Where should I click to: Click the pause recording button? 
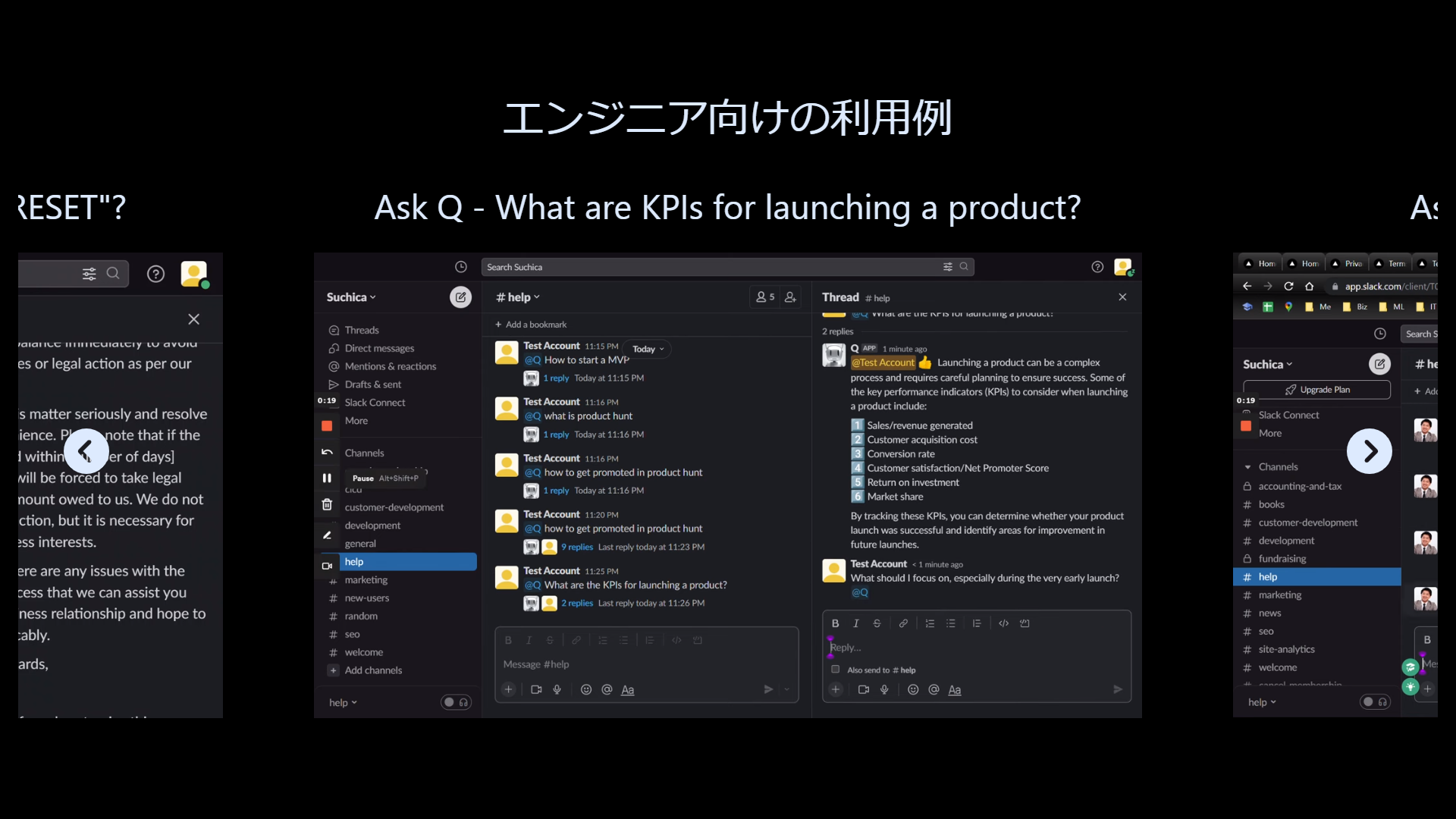click(327, 478)
